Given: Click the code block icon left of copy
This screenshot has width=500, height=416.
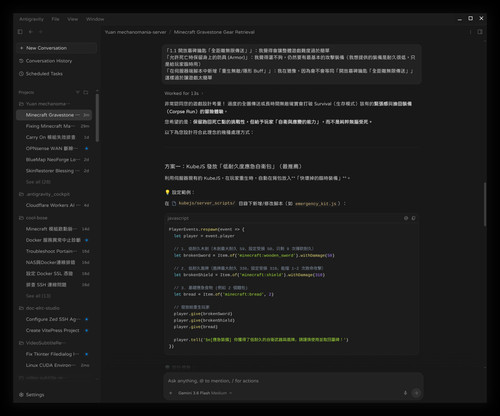Looking at the screenshot, I should pyautogui.click(x=406, y=218).
